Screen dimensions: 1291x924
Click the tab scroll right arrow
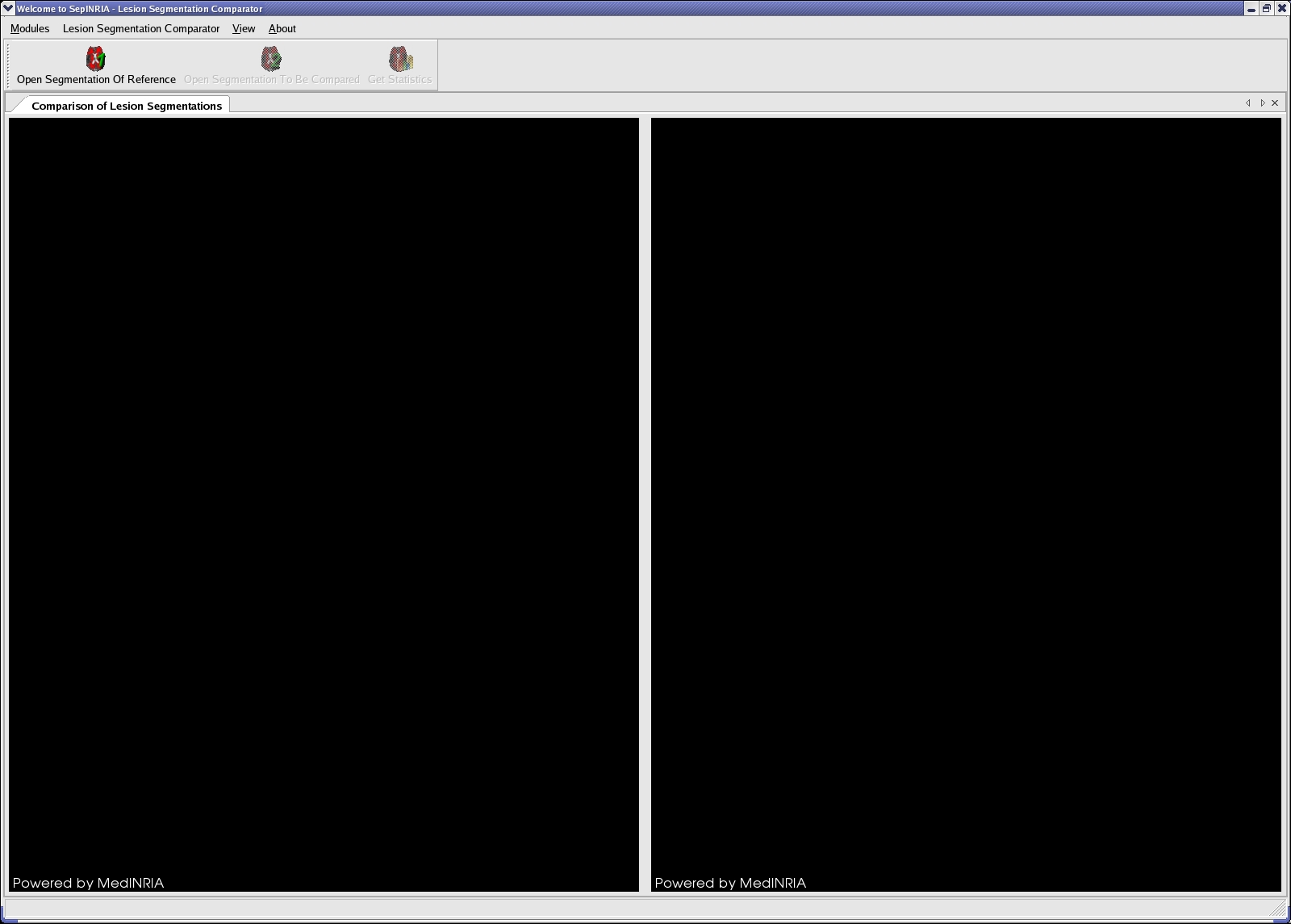1262,102
